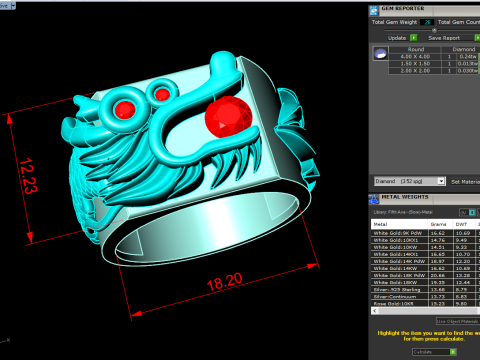Click the Metal Weights panel icon
This screenshot has width=480, height=360.
point(374,199)
